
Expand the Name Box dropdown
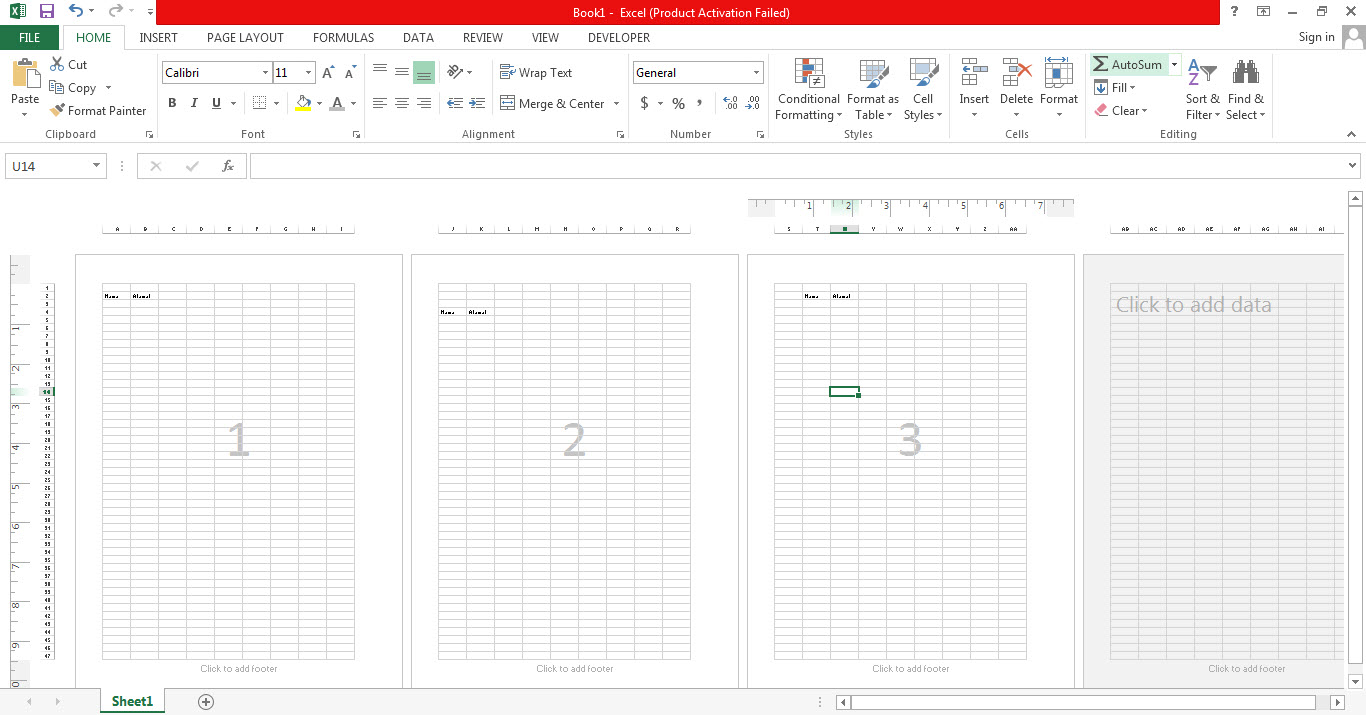point(96,166)
